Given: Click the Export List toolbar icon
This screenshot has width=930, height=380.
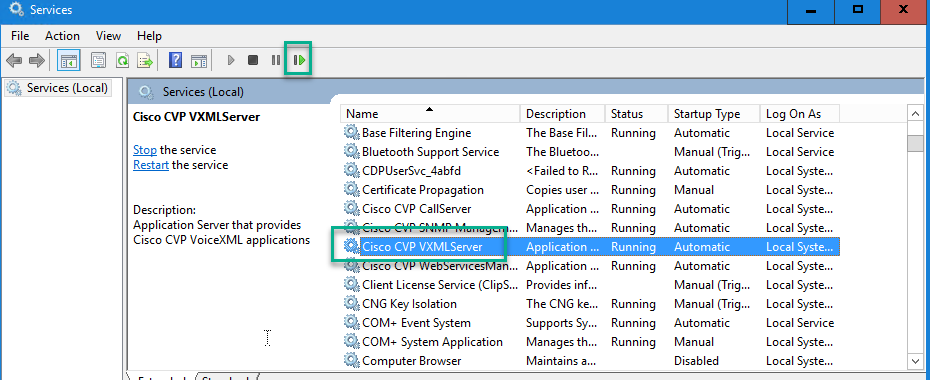Looking at the screenshot, I should tap(145, 60).
